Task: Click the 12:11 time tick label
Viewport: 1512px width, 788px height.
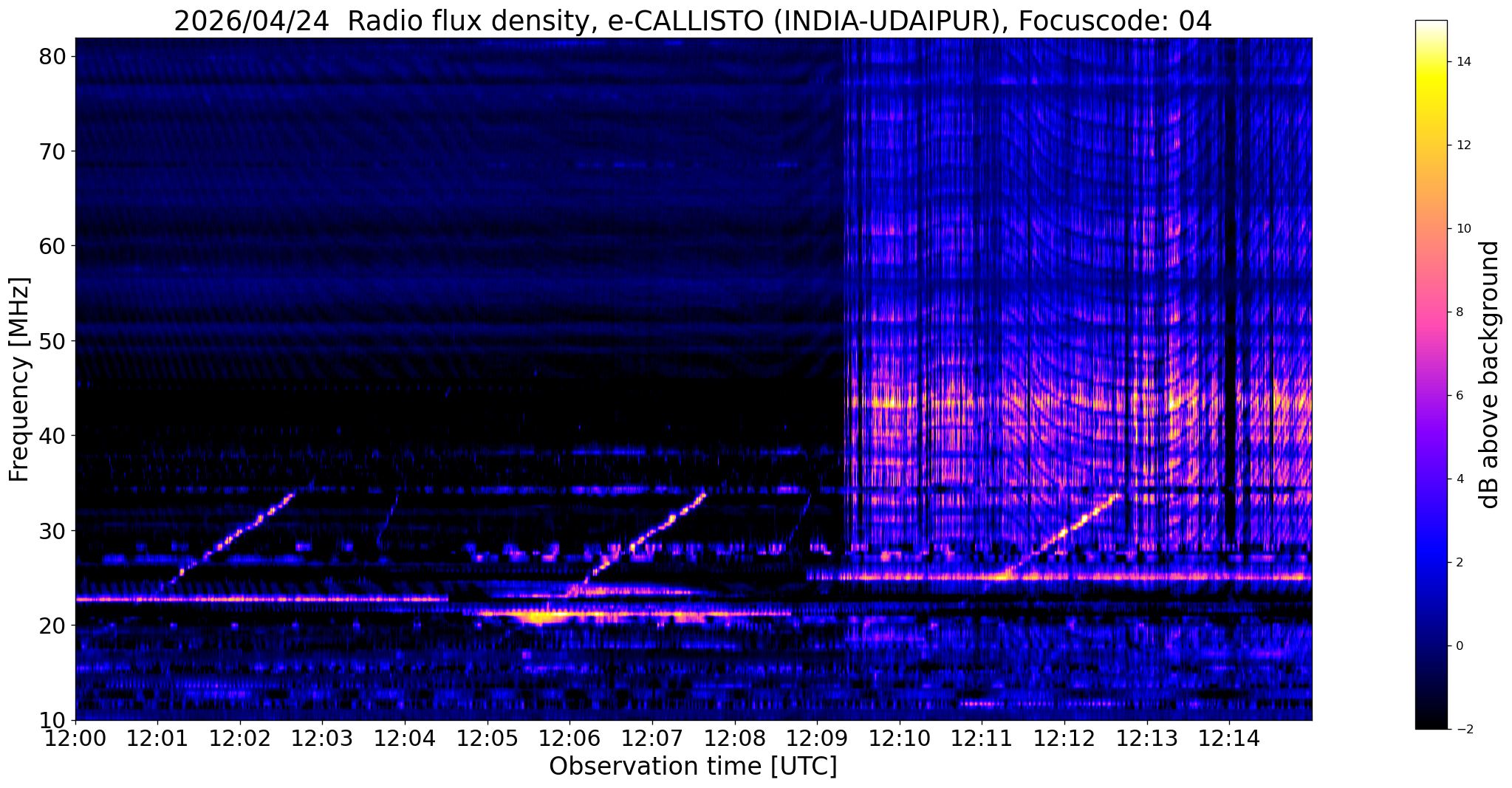Action: (x=982, y=738)
